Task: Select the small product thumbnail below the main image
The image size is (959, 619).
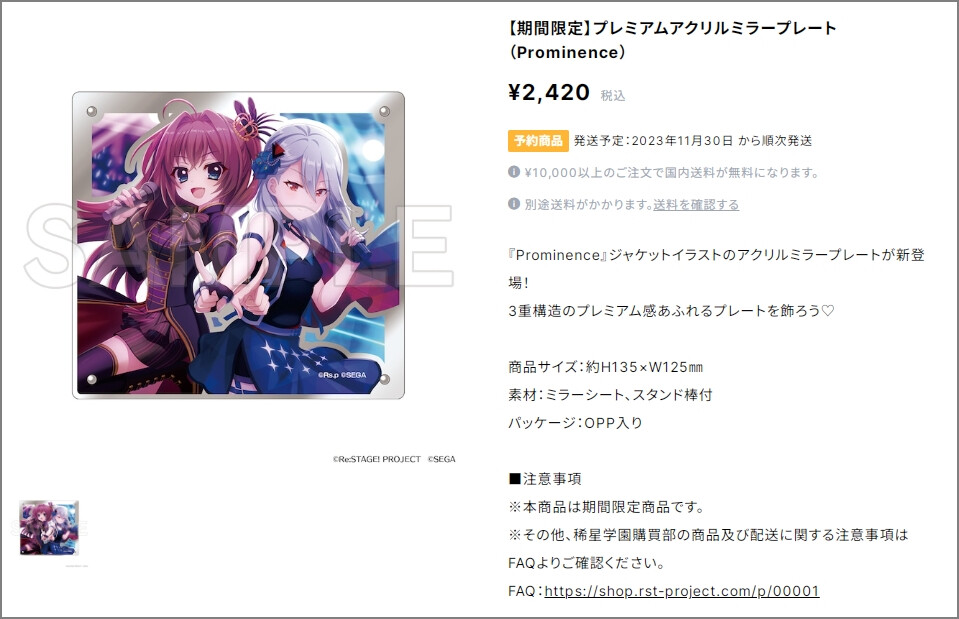Action: (x=49, y=528)
